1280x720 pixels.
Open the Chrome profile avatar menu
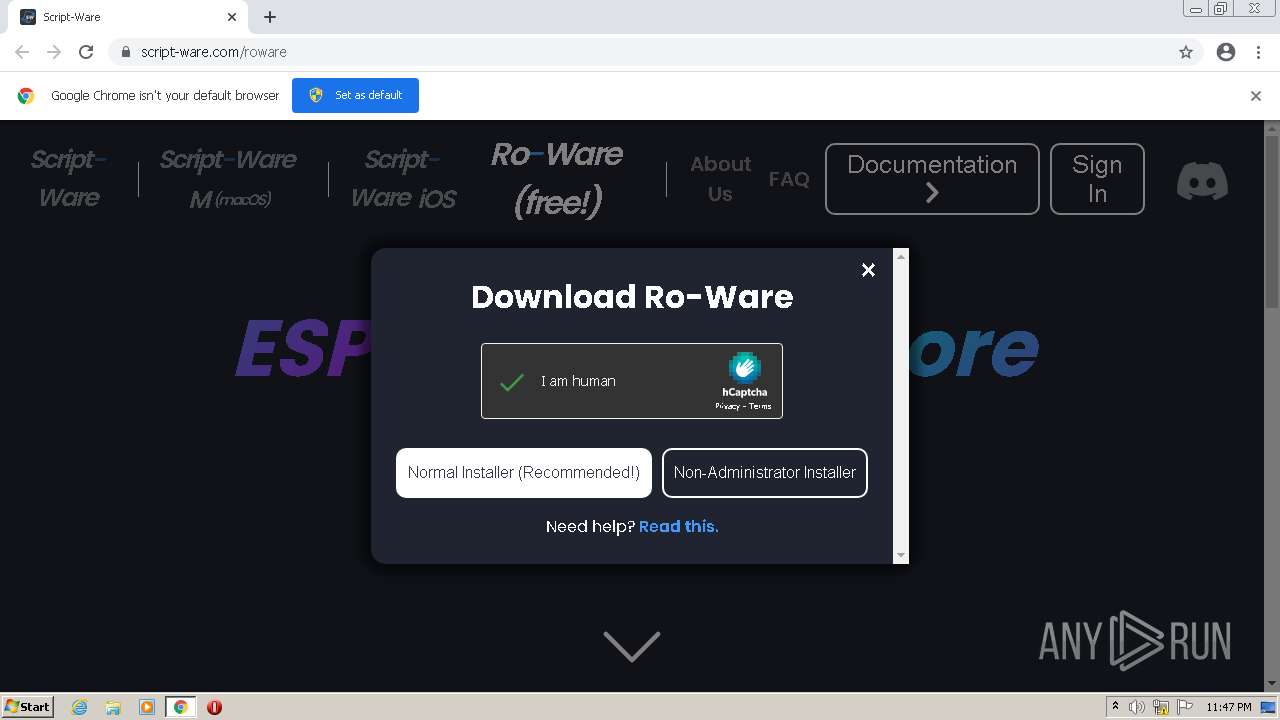pos(1226,52)
